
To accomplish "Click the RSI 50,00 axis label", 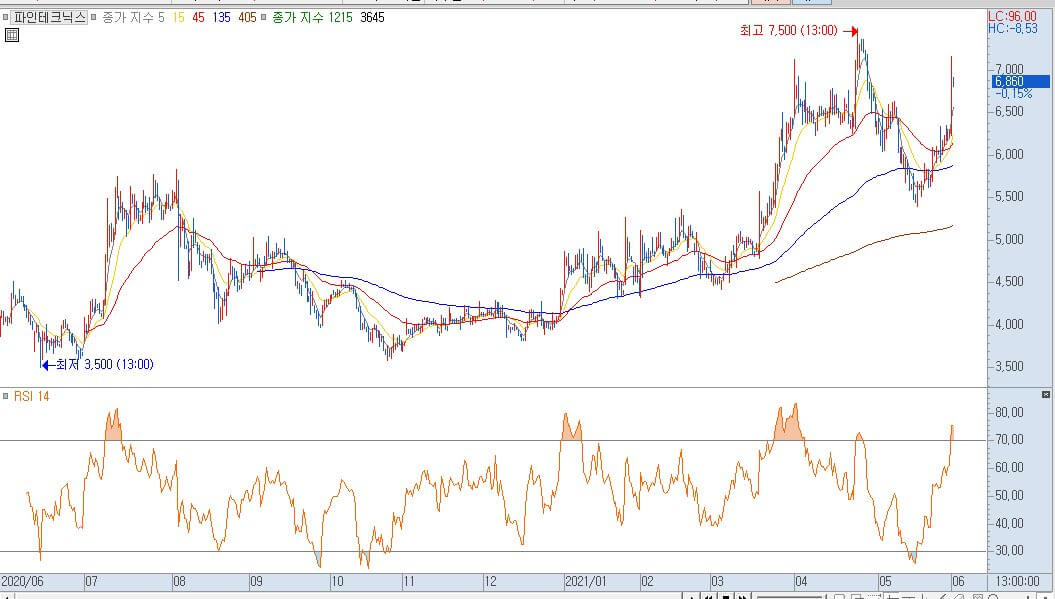I will click(x=1009, y=495).
